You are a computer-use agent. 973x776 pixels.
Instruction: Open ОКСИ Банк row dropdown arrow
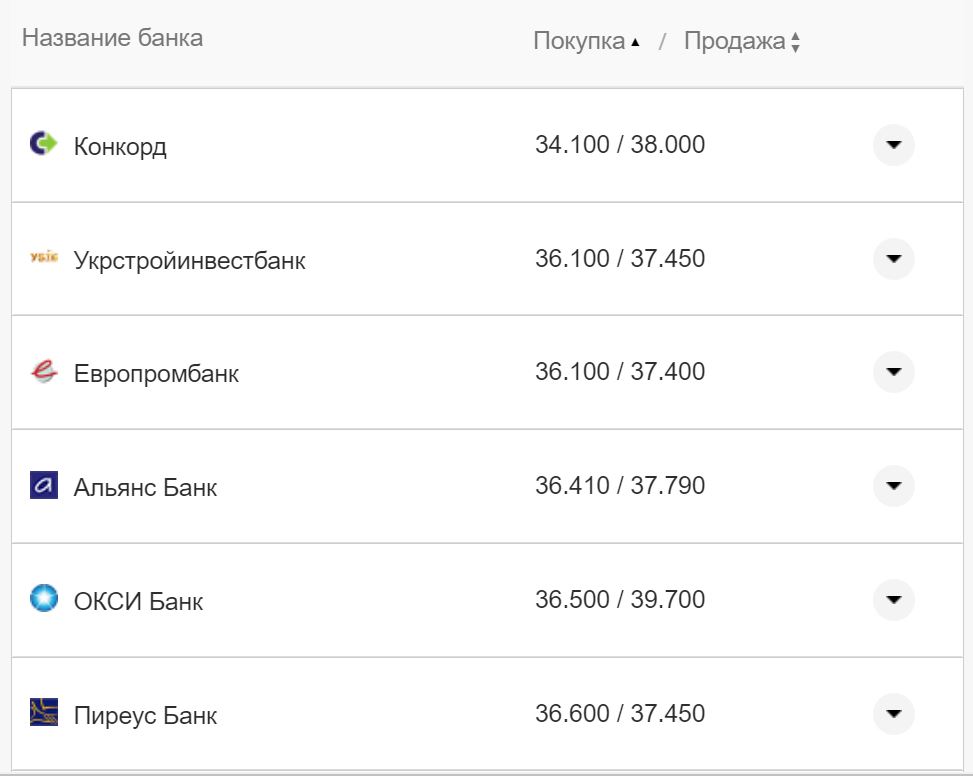coord(893,600)
